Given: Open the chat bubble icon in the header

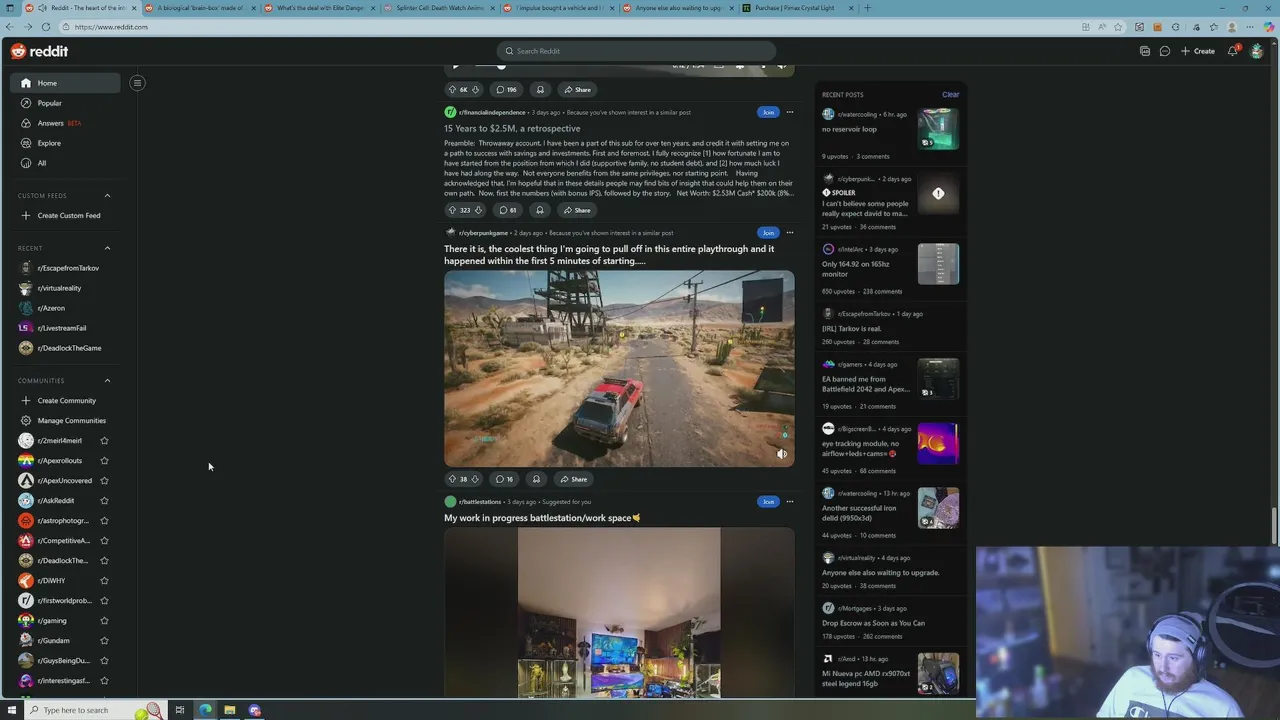Looking at the screenshot, I should tap(1165, 51).
